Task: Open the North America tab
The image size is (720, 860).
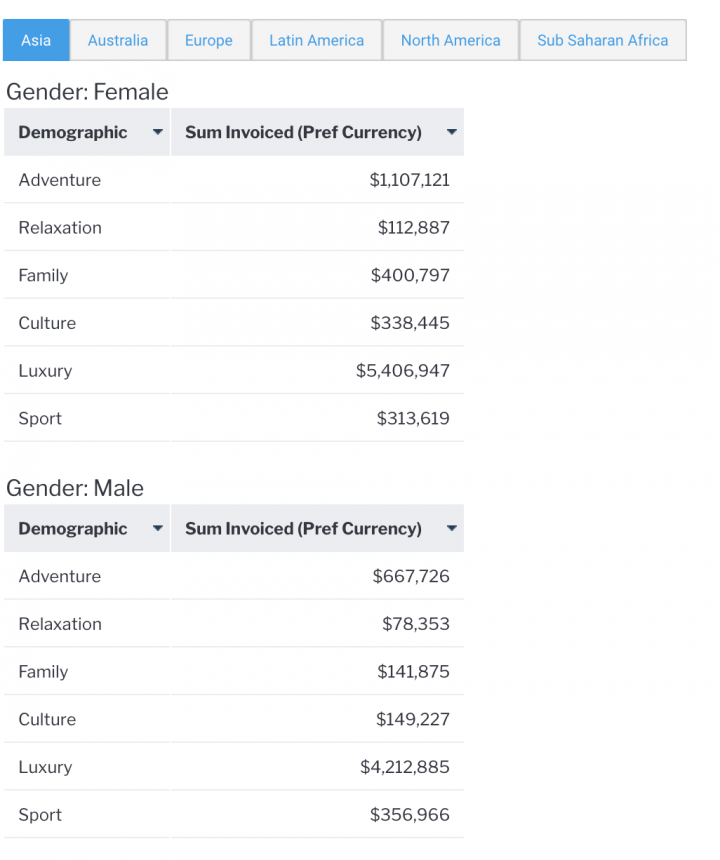Action: pos(450,40)
